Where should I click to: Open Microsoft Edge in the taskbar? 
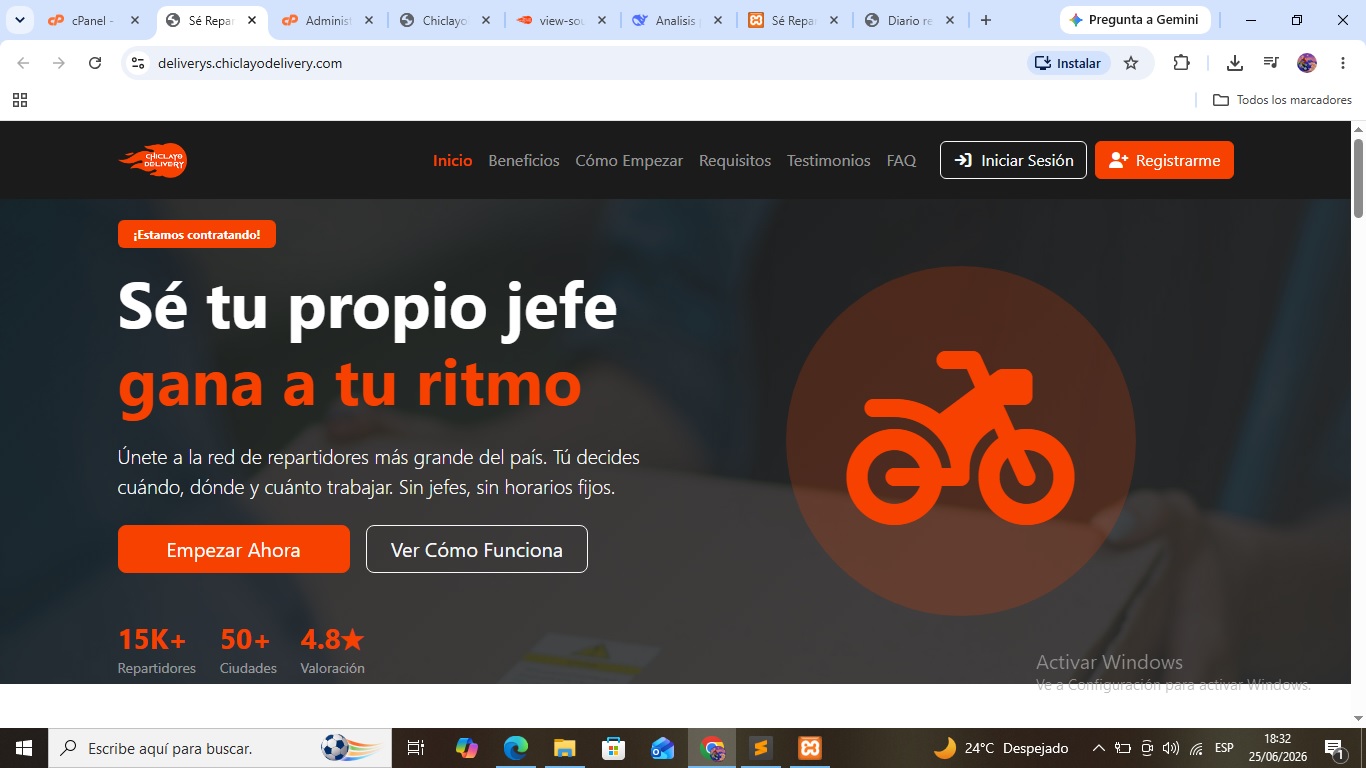[x=516, y=748]
